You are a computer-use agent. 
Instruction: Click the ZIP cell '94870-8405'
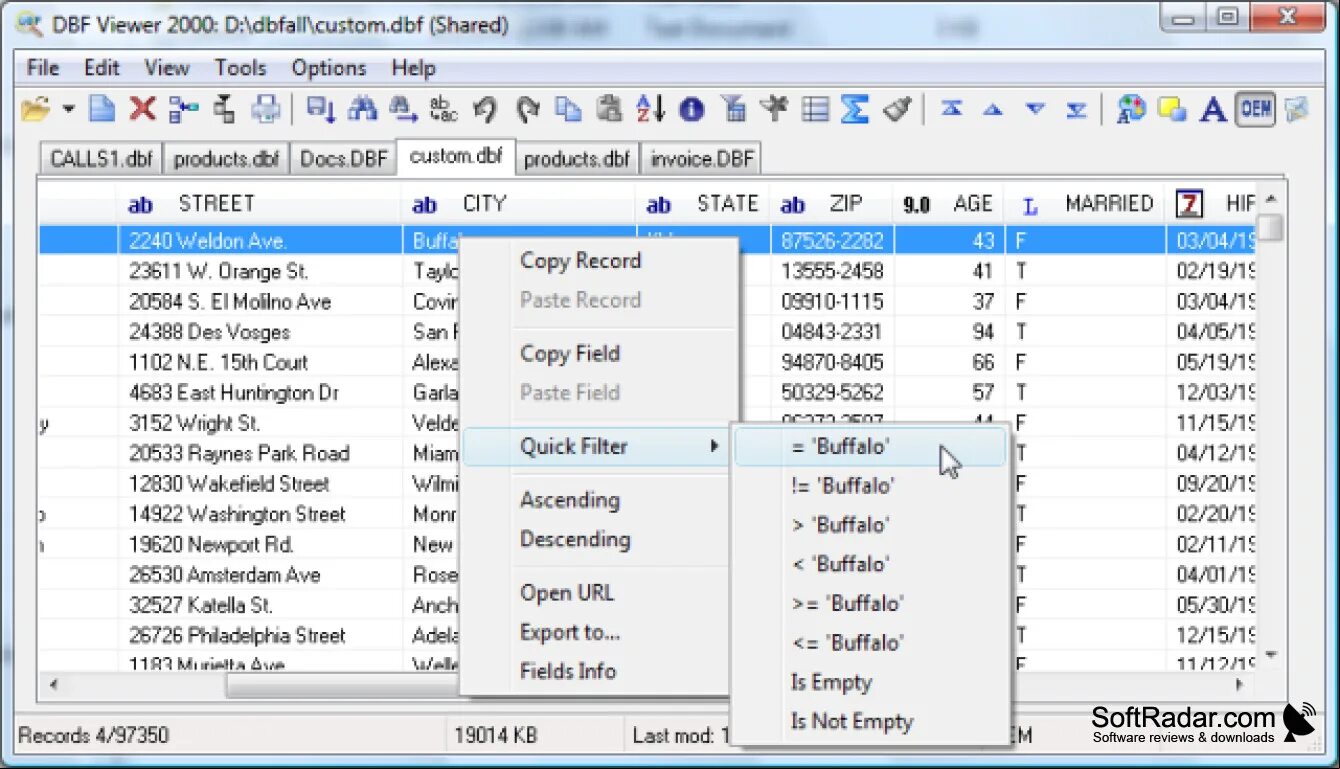(832, 362)
